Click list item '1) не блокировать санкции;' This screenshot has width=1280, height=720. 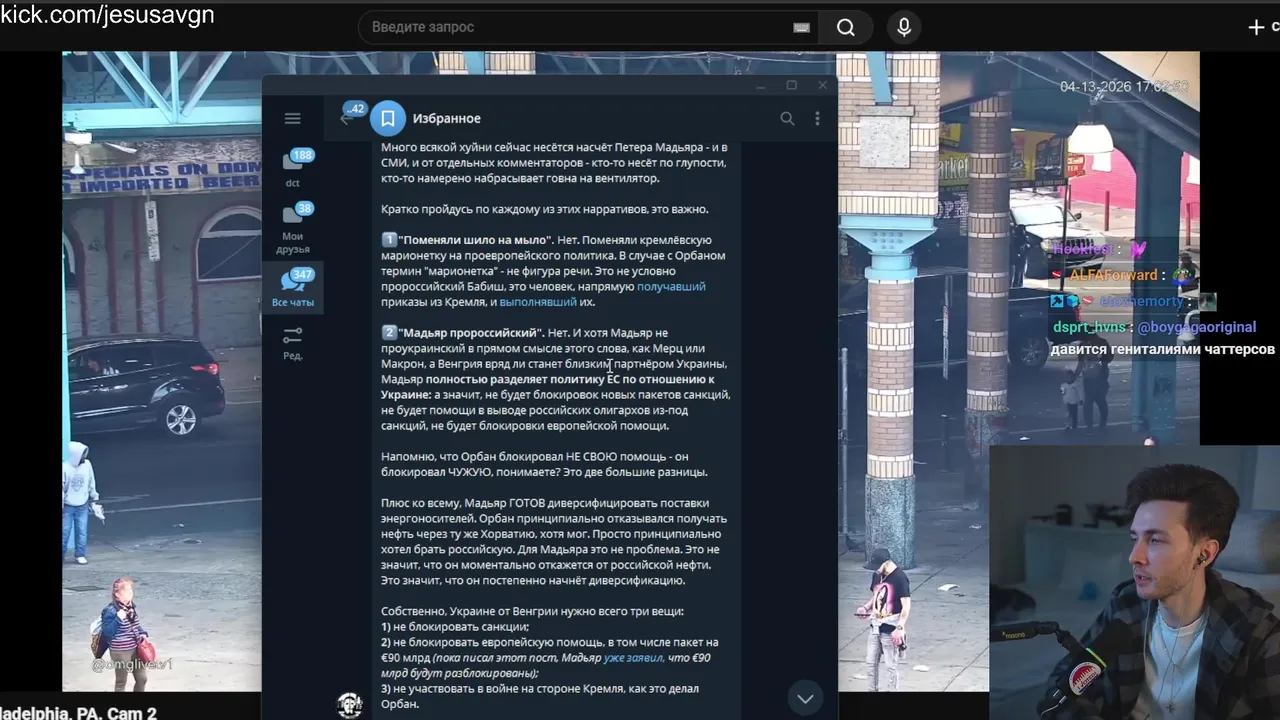pyautogui.click(x=455, y=627)
